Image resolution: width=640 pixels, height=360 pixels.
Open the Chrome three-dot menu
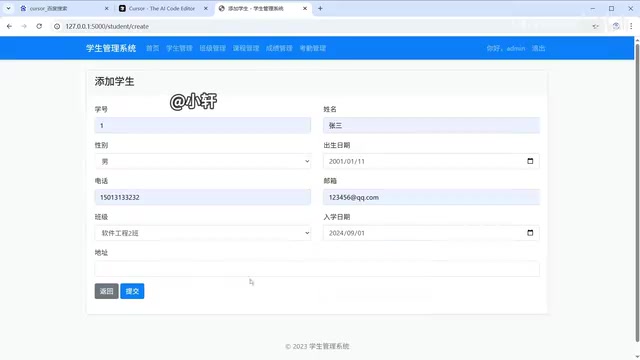coord(631,26)
